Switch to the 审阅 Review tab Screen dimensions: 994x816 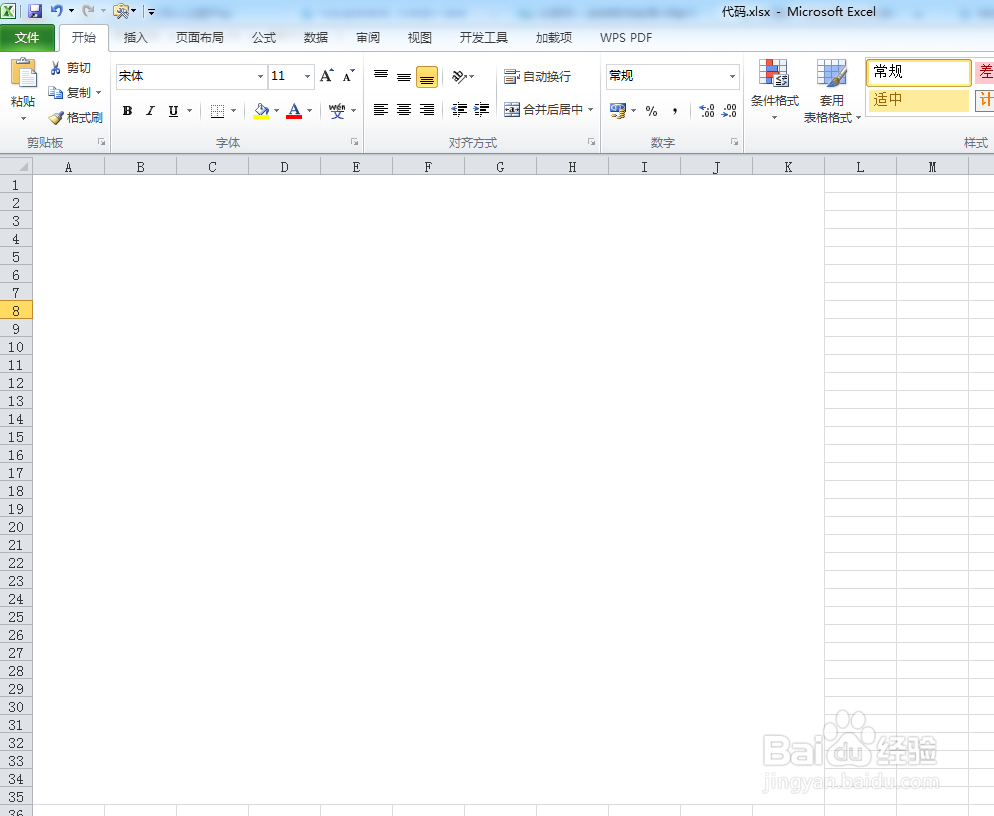[x=368, y=38]
